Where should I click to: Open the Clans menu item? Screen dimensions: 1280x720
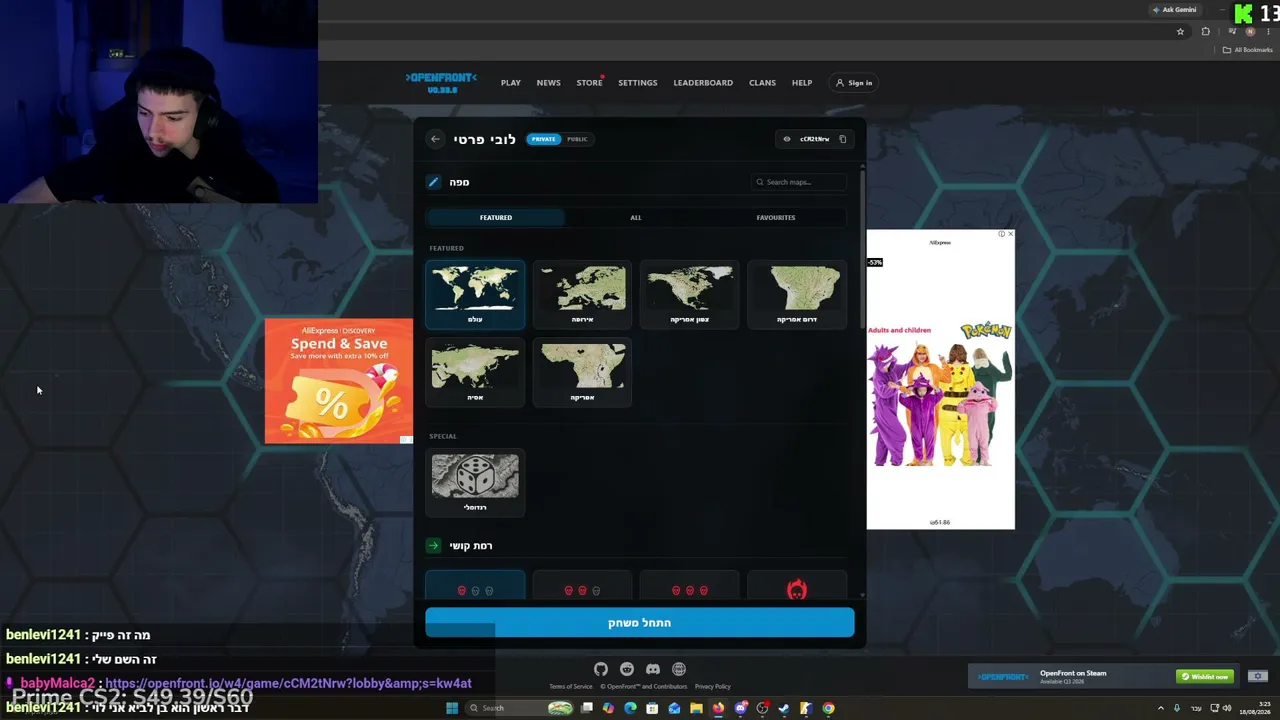(762, 83)
